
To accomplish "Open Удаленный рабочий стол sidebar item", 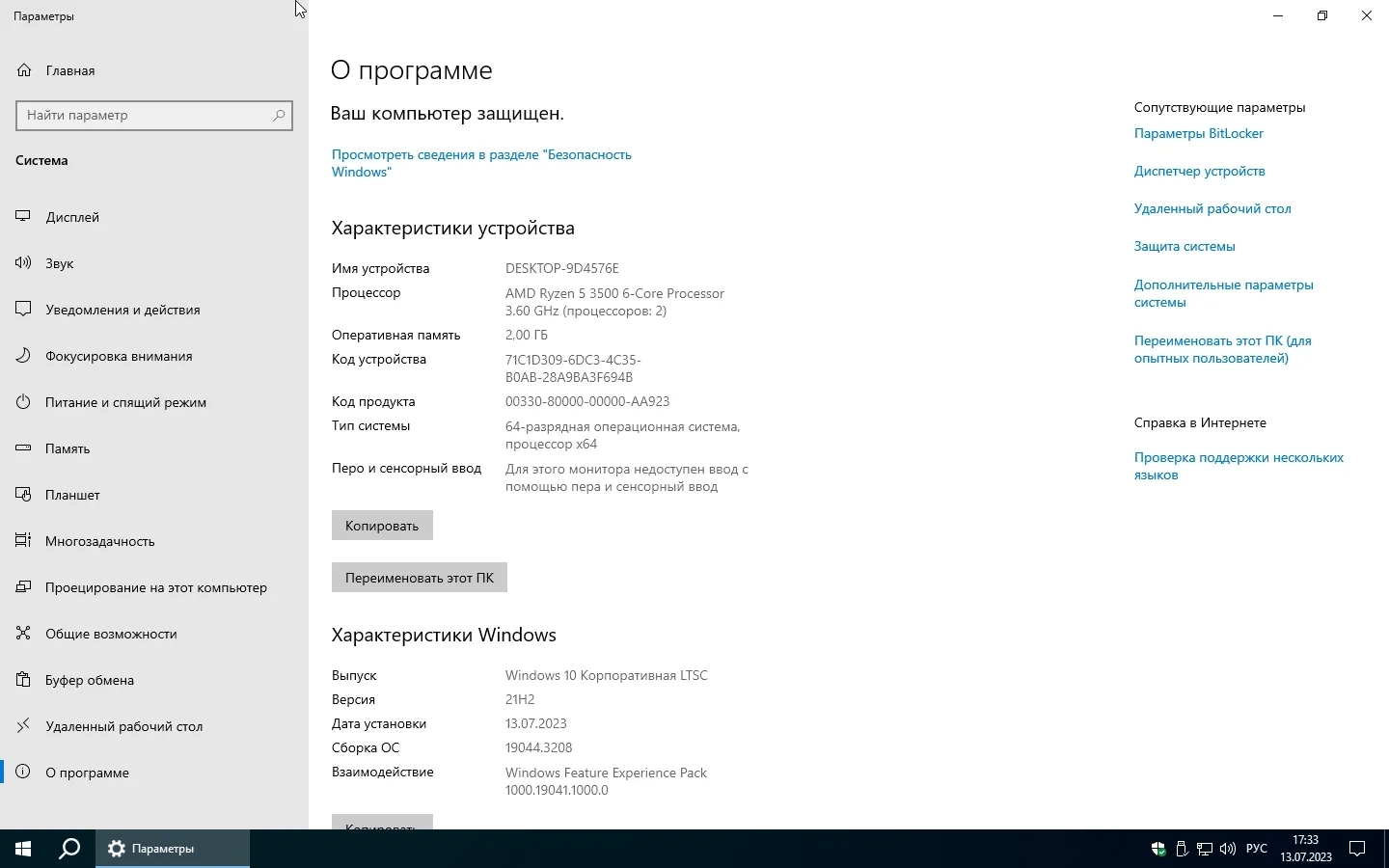I will 154,726.
